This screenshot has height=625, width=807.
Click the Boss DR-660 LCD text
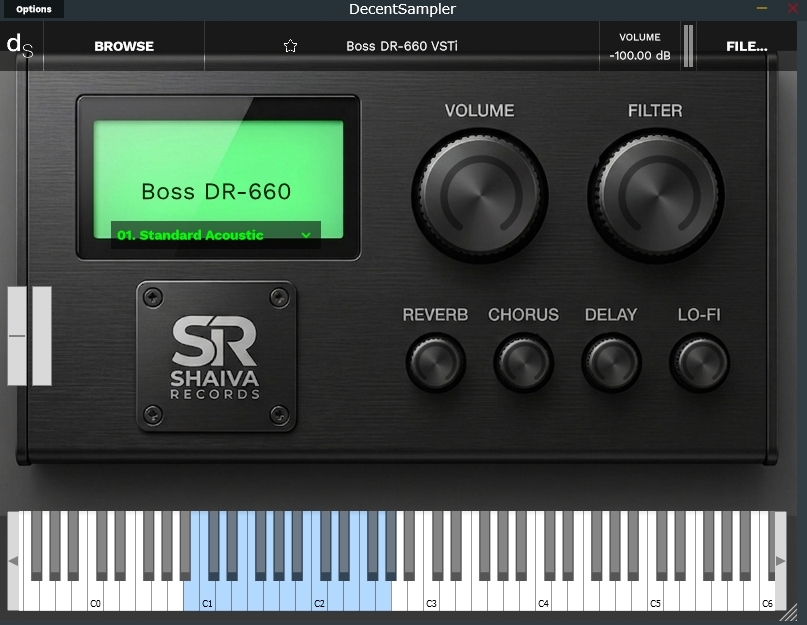pos(216,192)
